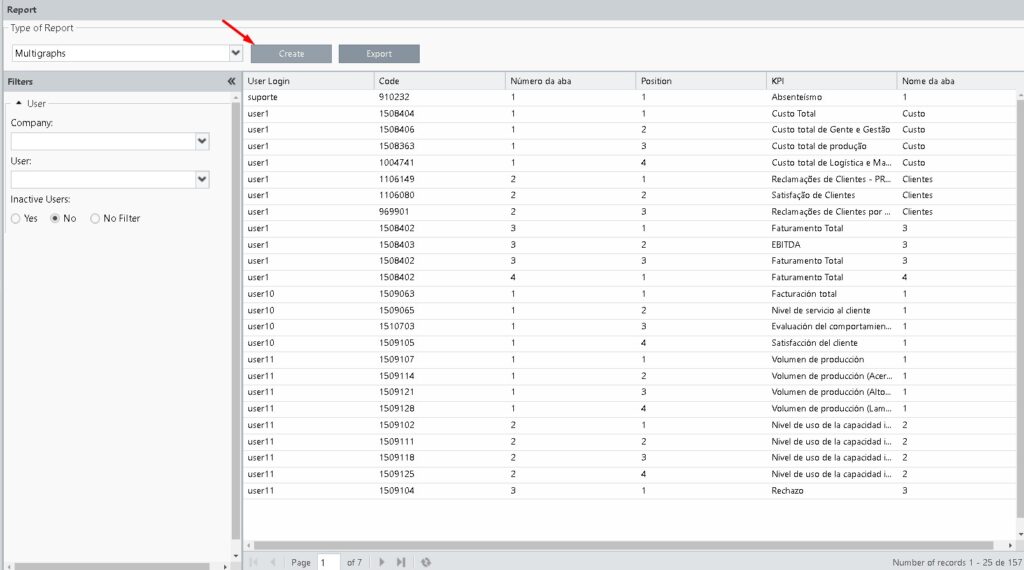
Task: Go to the next page of records
Action: pyautogui.click(x=382, y=563)
